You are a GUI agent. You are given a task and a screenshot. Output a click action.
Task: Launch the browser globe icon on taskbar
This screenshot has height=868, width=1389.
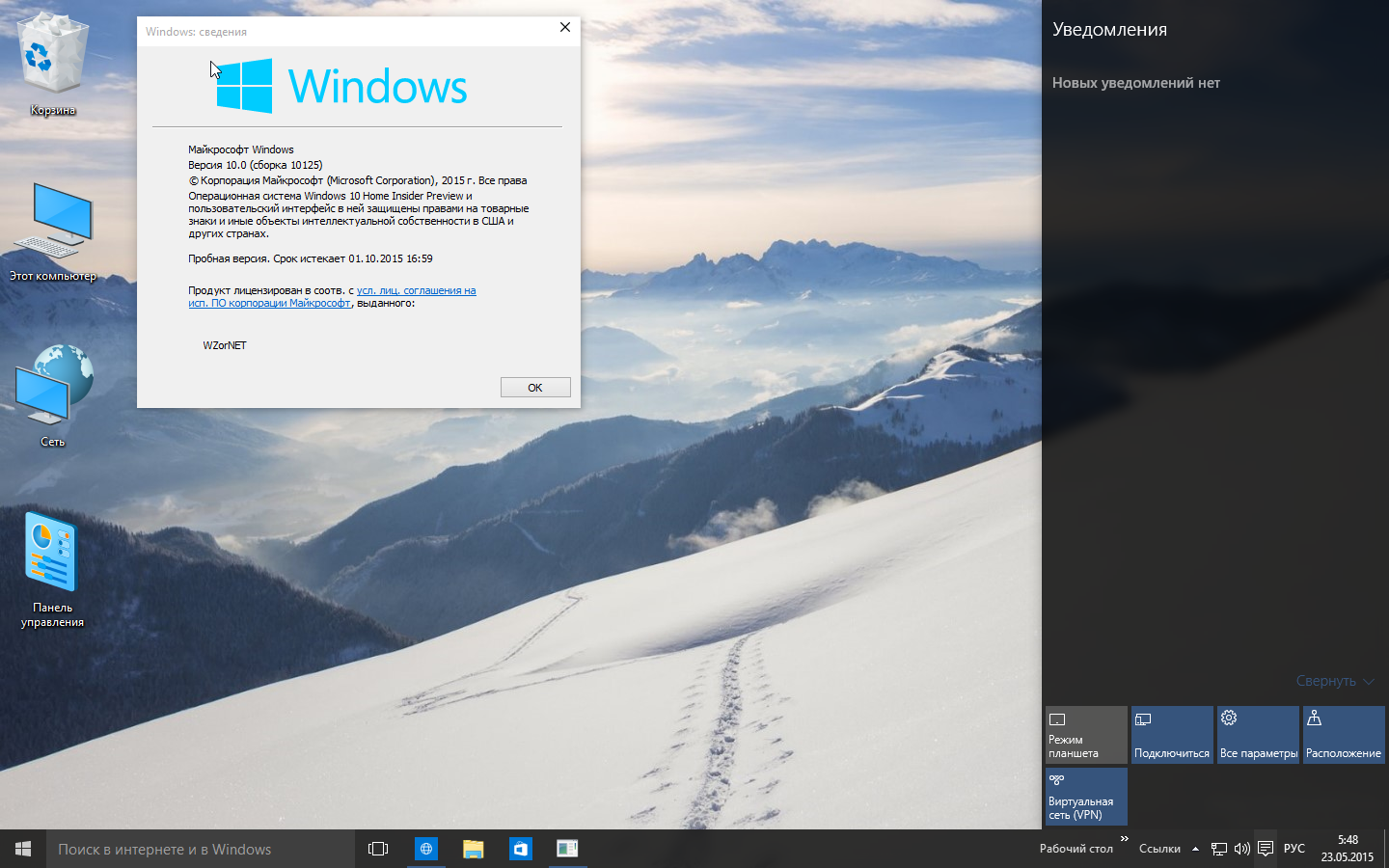point(425,849)
